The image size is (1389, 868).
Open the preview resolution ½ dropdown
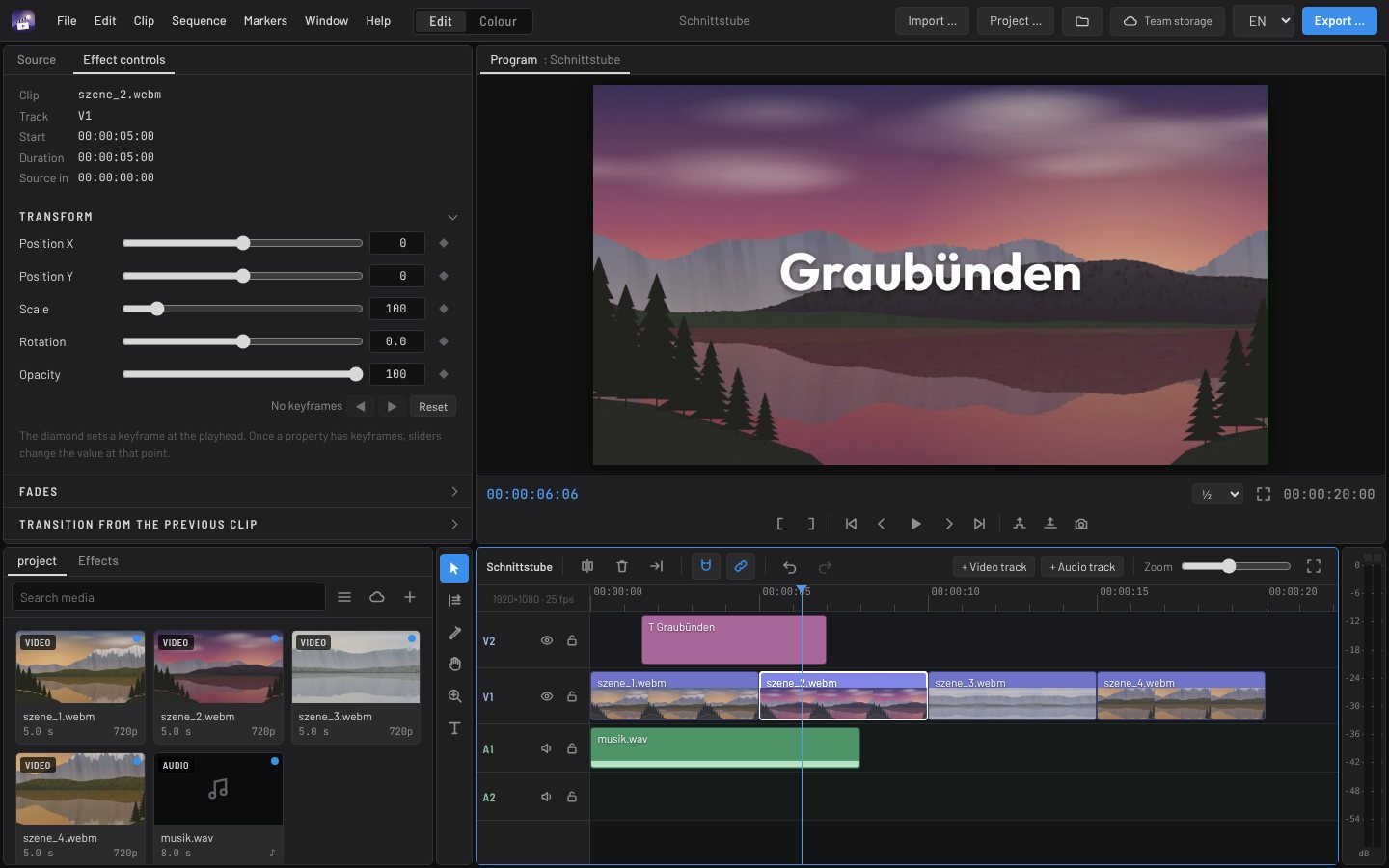coord(1218,494)
